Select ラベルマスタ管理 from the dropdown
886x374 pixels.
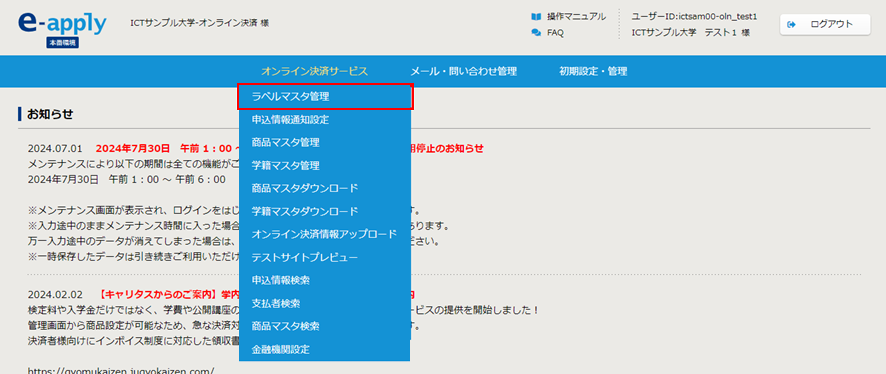(325, 97)
